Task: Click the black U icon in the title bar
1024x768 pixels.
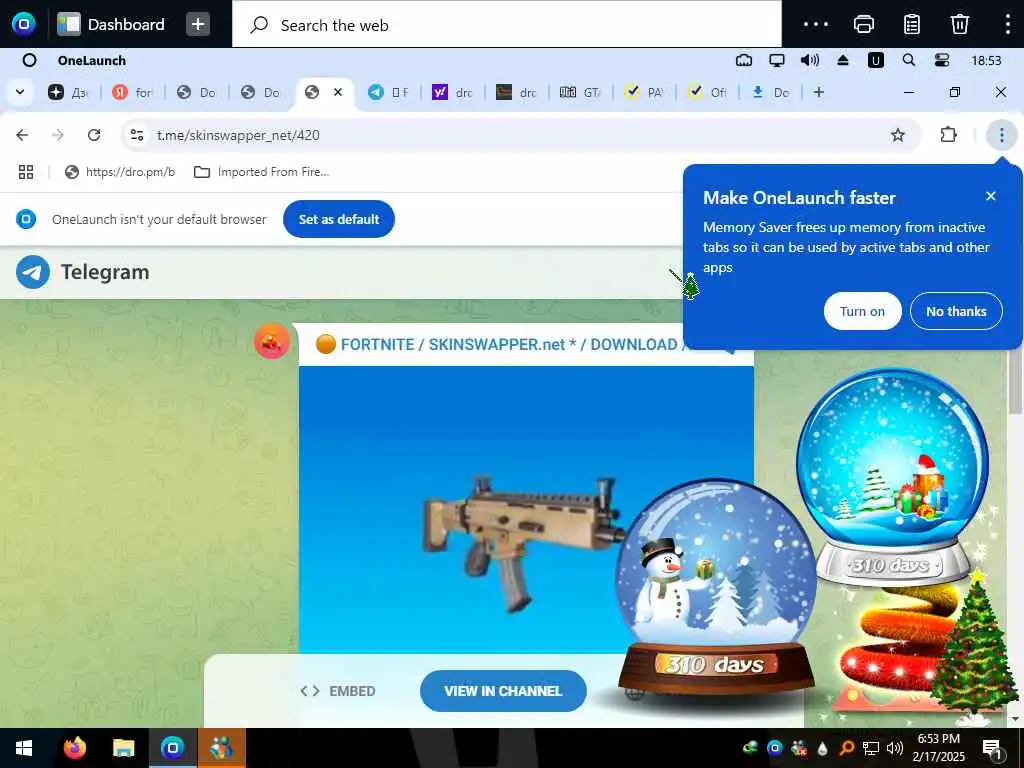Action: coord(876,61)
